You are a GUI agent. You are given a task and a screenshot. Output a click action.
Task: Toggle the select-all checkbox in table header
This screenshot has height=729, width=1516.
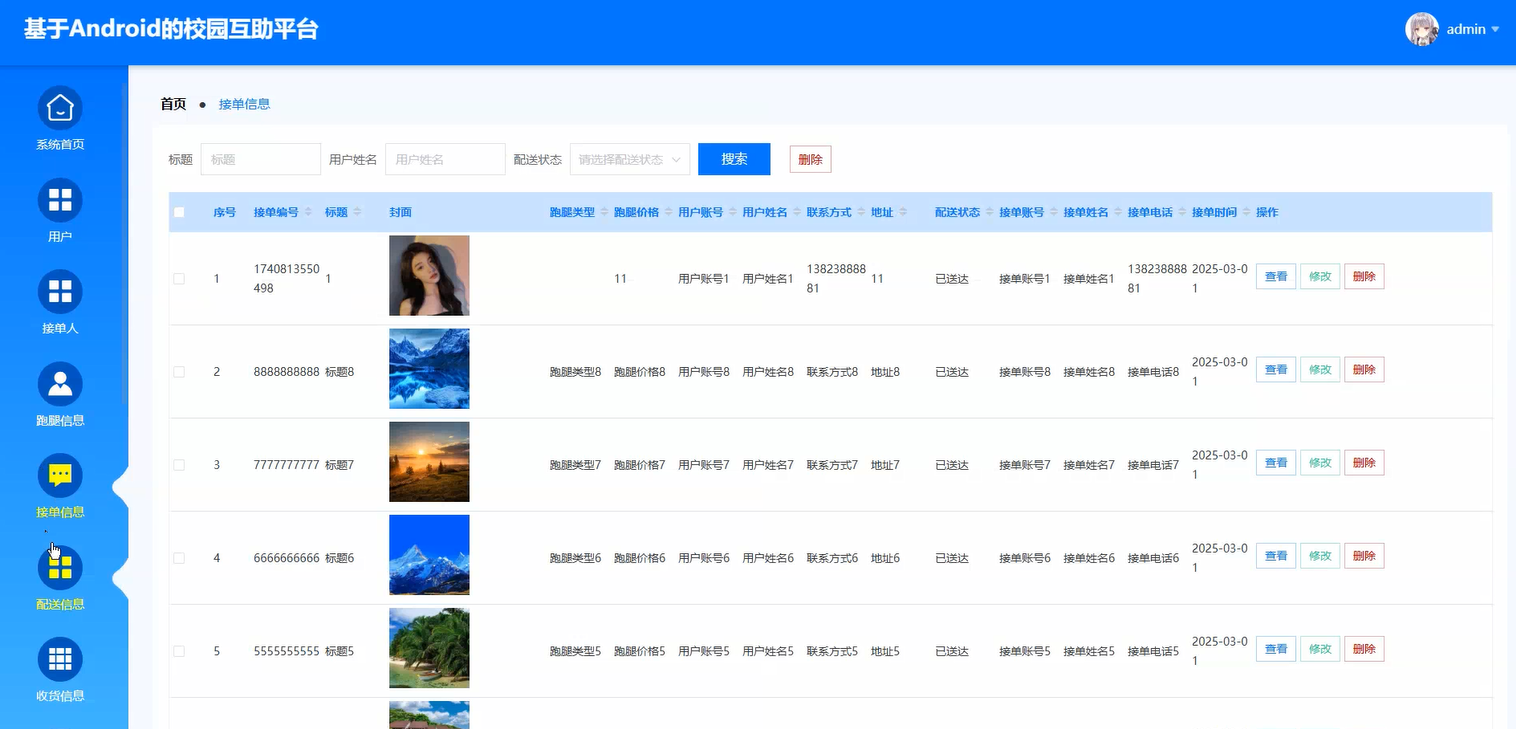(x=180, y=211)
